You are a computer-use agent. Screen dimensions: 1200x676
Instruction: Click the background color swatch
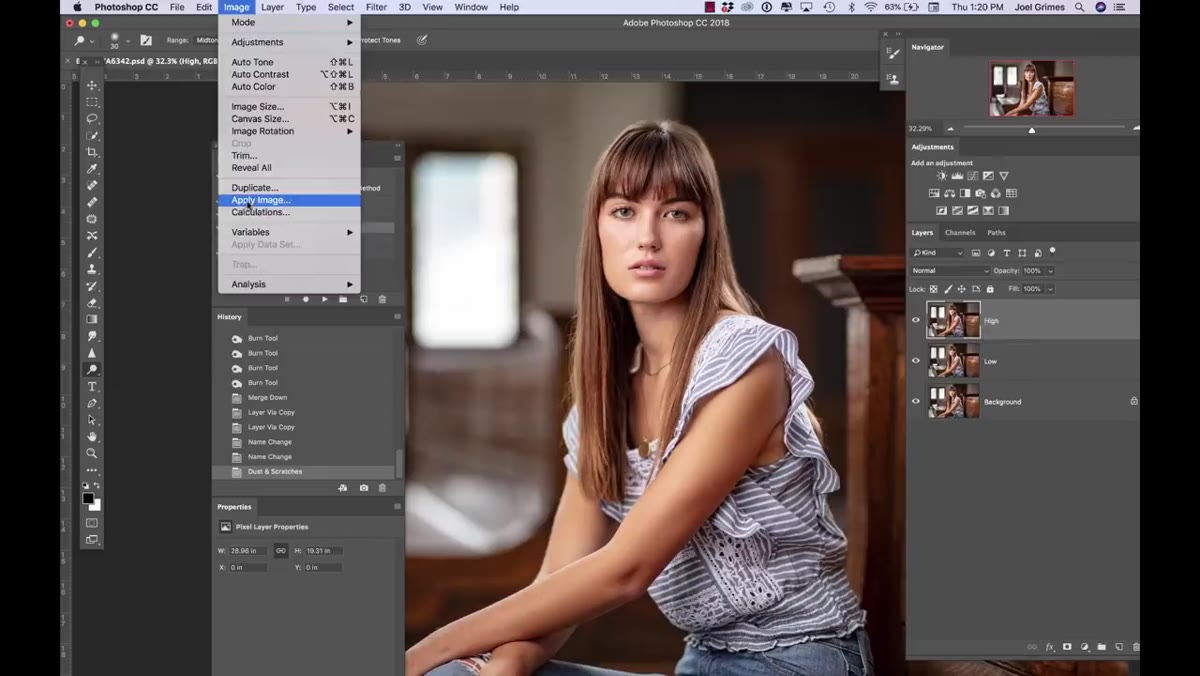[96, 506]
